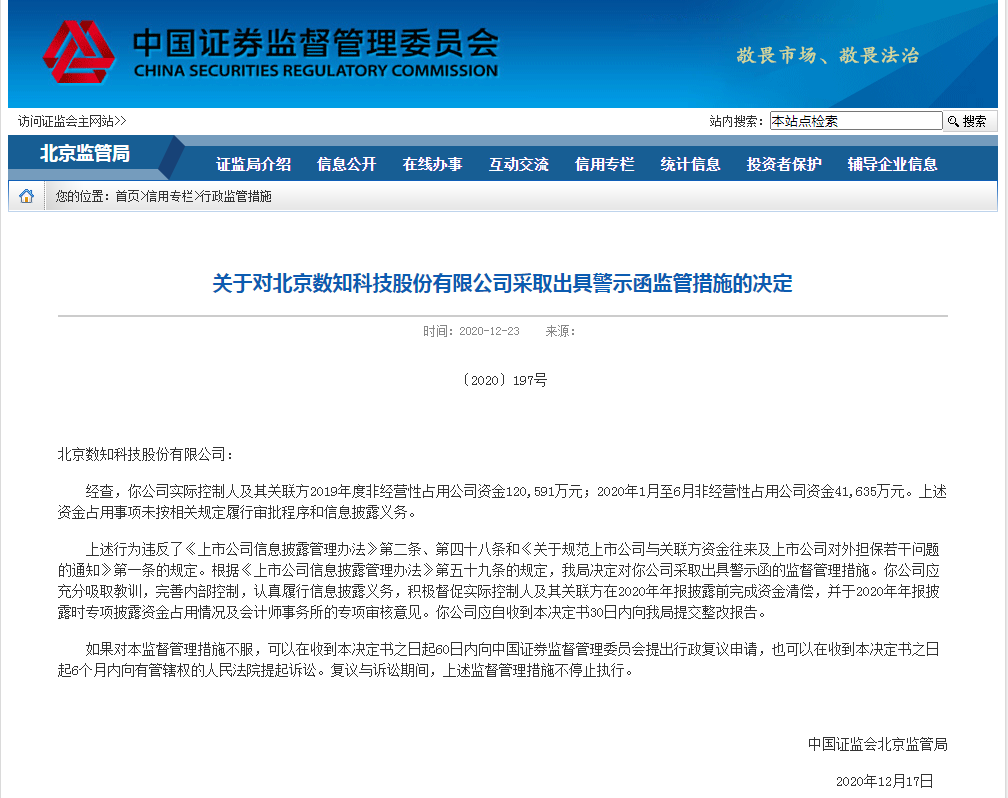Click the paragraph starting 如果对本监督管理措施不服
This screenshot has height=798, width=1008.
pyautogui.click(x=499, y=660)
